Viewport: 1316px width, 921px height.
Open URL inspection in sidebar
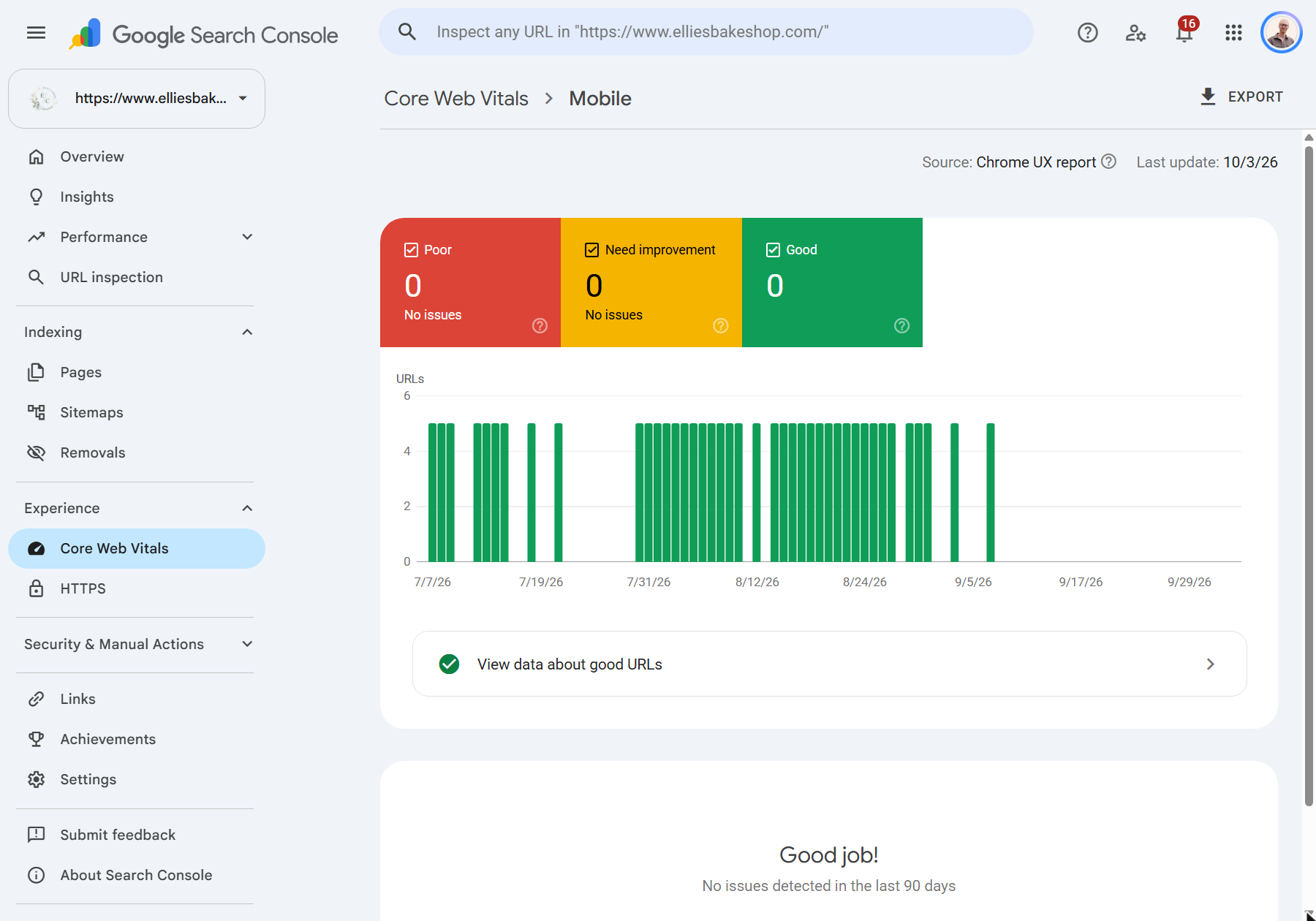coord(137,277)
